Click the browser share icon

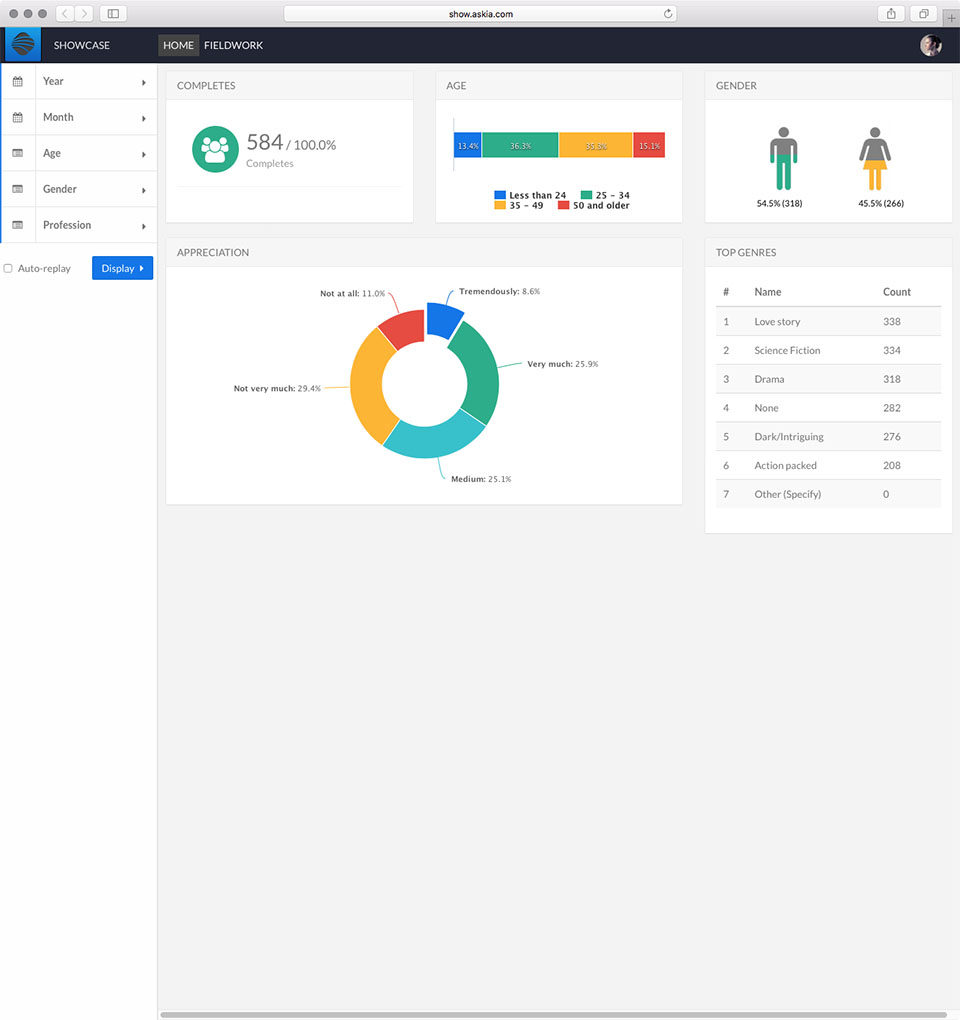click(891, 14)
